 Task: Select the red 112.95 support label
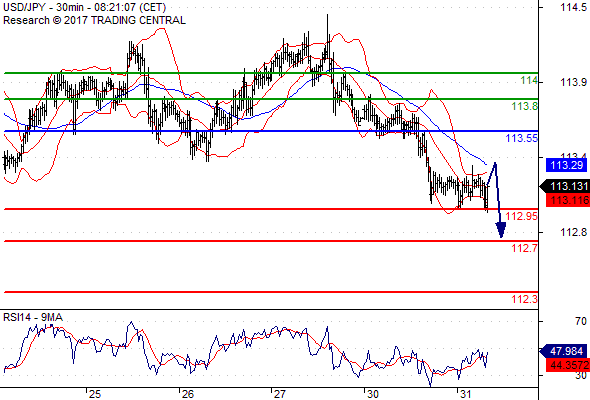tap(522, 216)
